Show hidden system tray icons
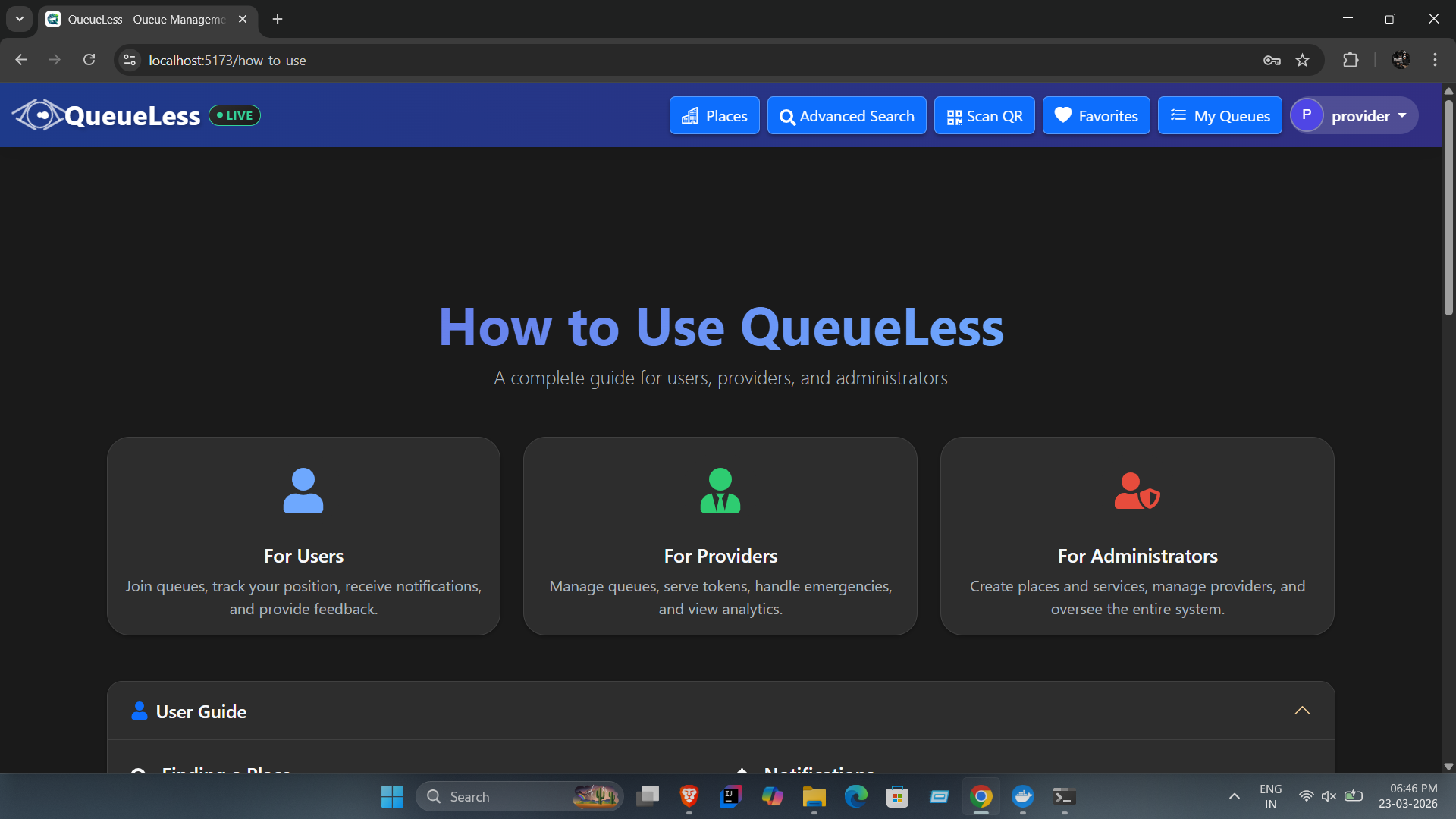Viewport: 1456px width, 819px height. pos(1234,796)
